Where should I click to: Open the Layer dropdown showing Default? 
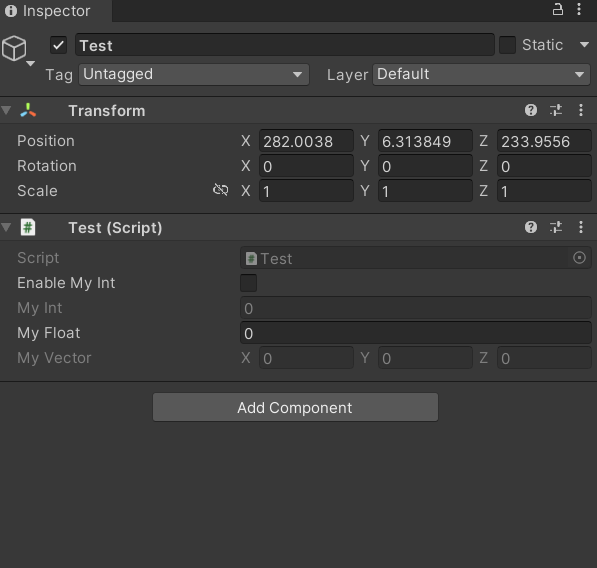(x=481, y=74)
